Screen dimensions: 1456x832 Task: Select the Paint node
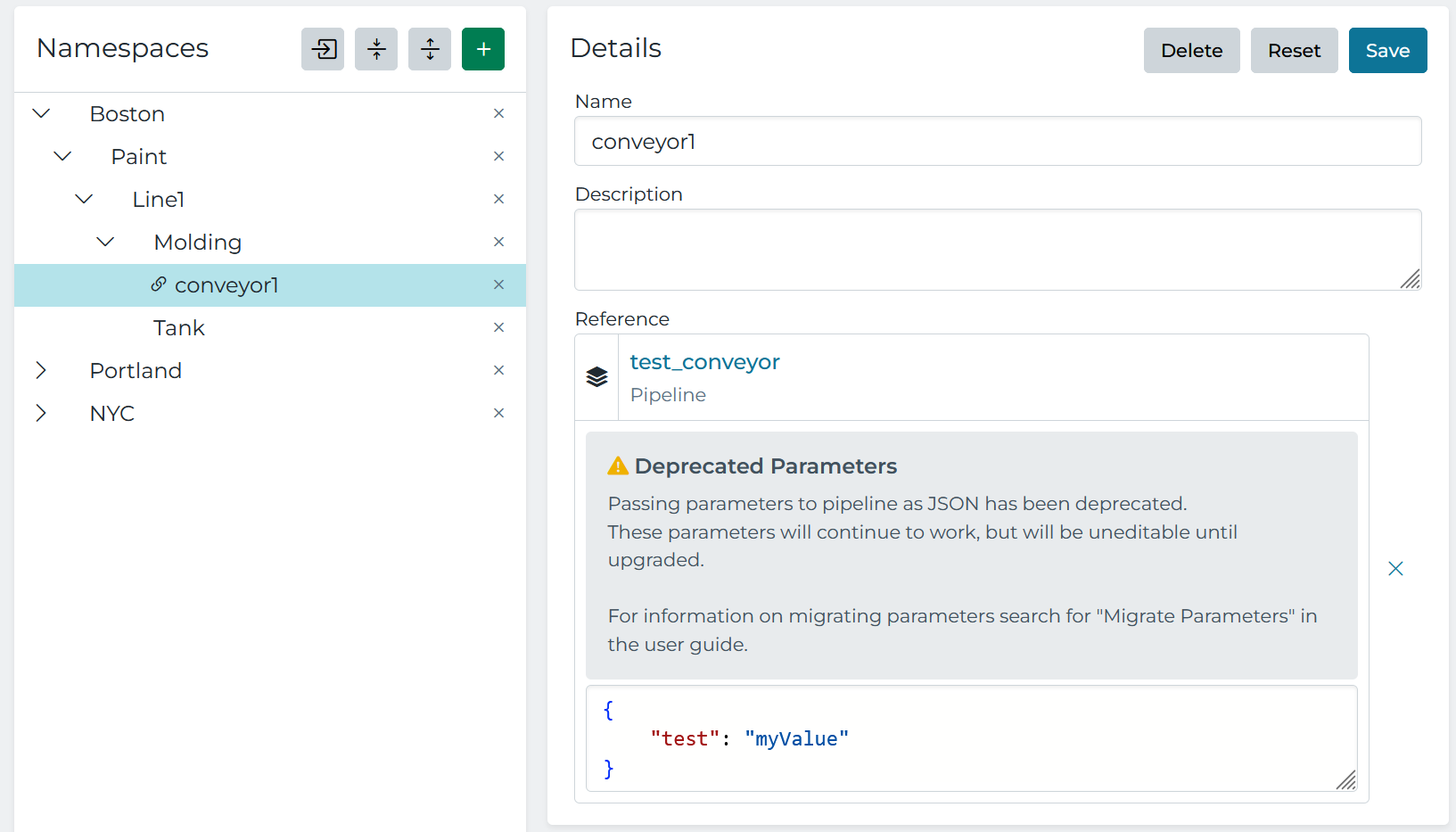pos(139,157)
